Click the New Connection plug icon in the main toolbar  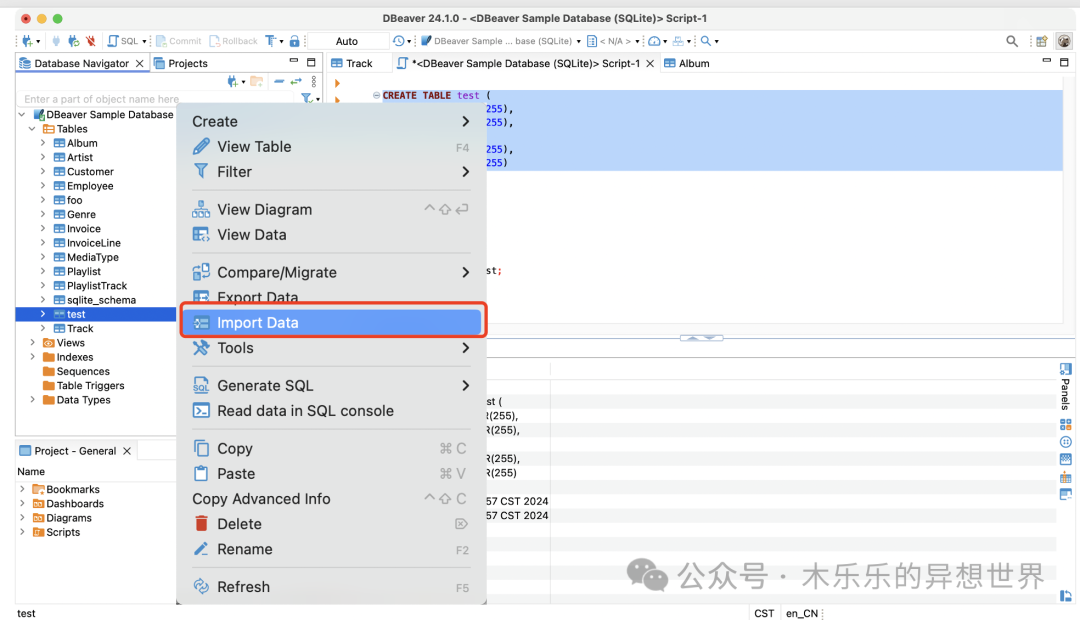(28, 41)
